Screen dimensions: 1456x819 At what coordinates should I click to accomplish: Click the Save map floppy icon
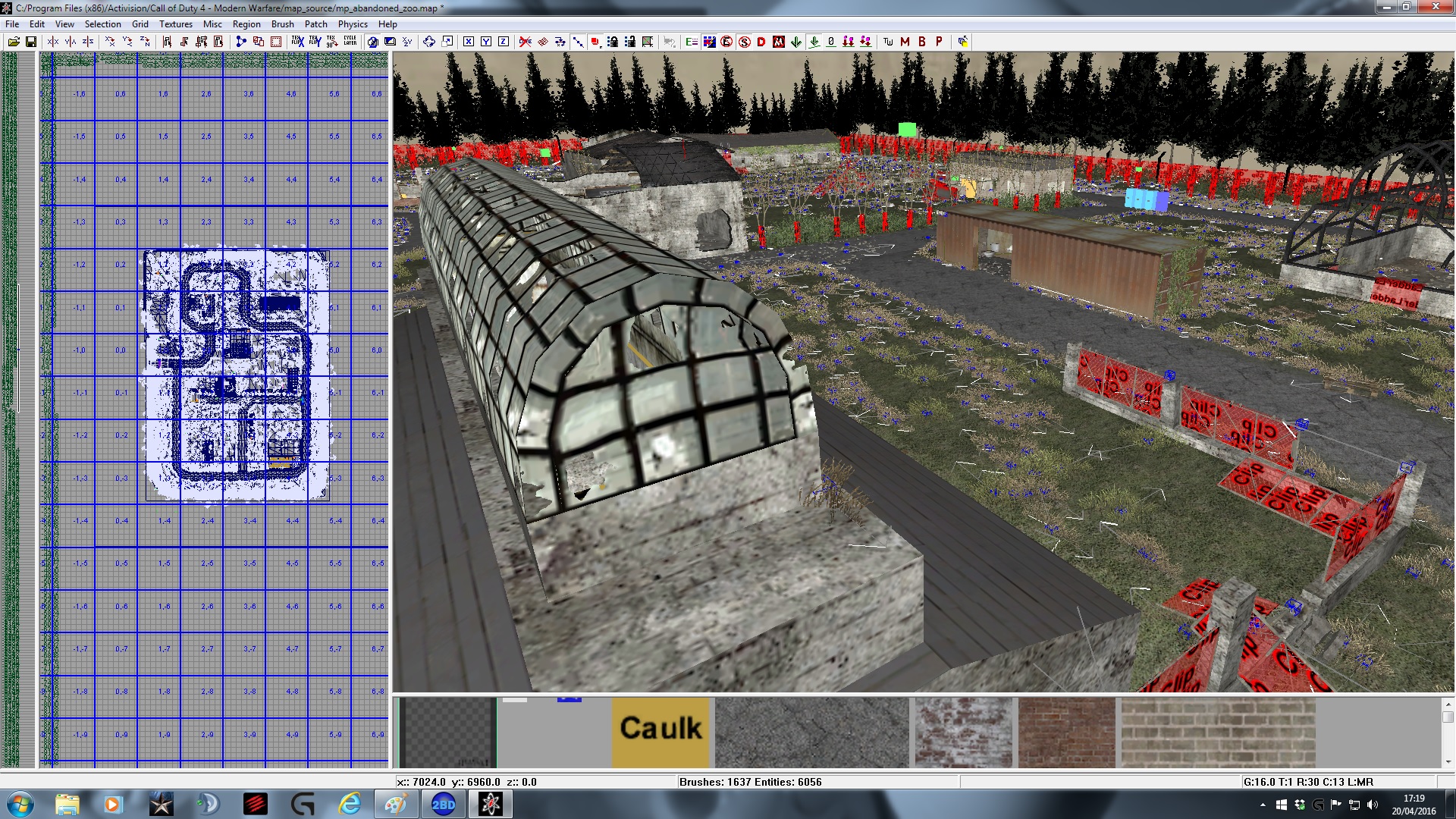point(31,42)
